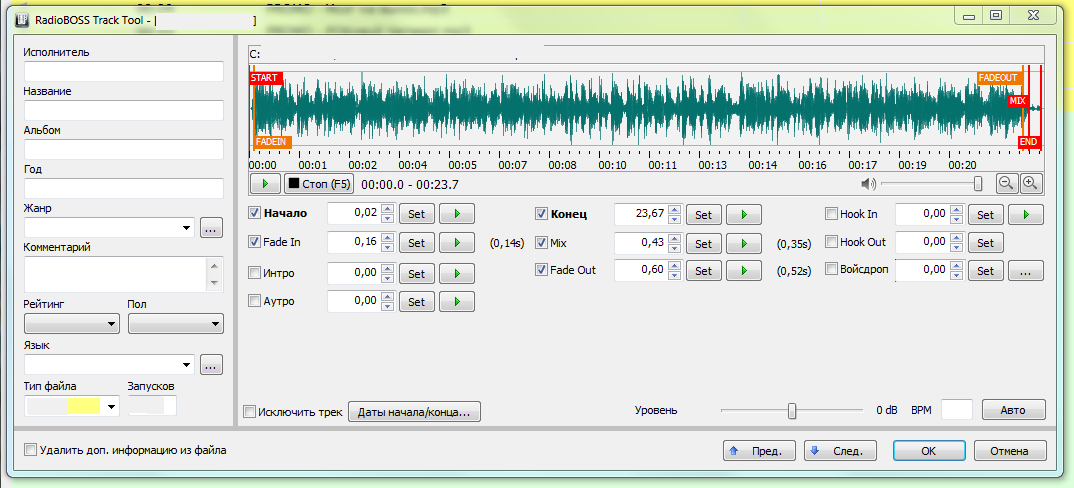Toggle the Fade Out checkbox

click(541, 270)
